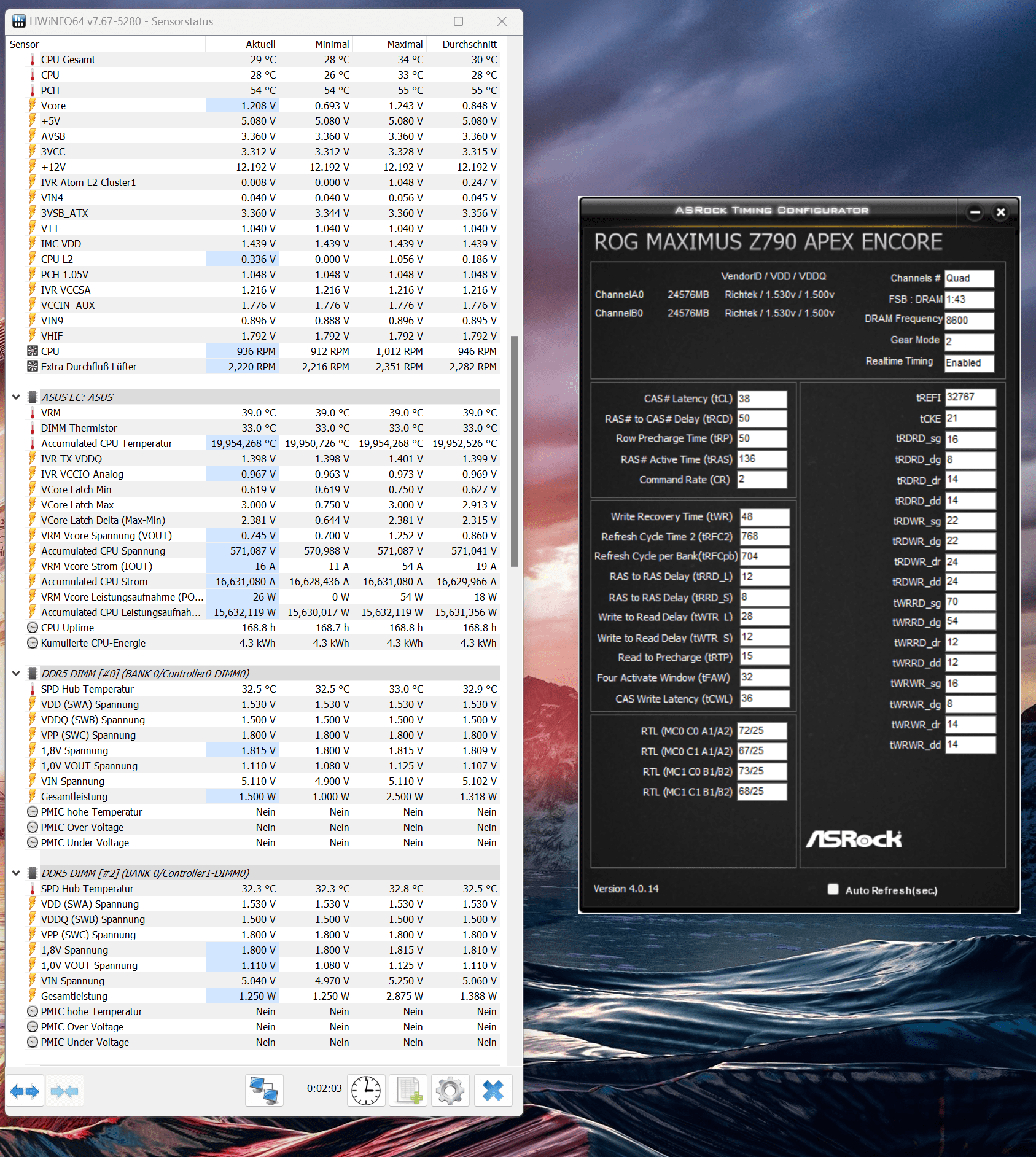1036x1157 pixels.
Task: Click the CAS Write Latency (tCWL) field
Action: click(765, 698)
